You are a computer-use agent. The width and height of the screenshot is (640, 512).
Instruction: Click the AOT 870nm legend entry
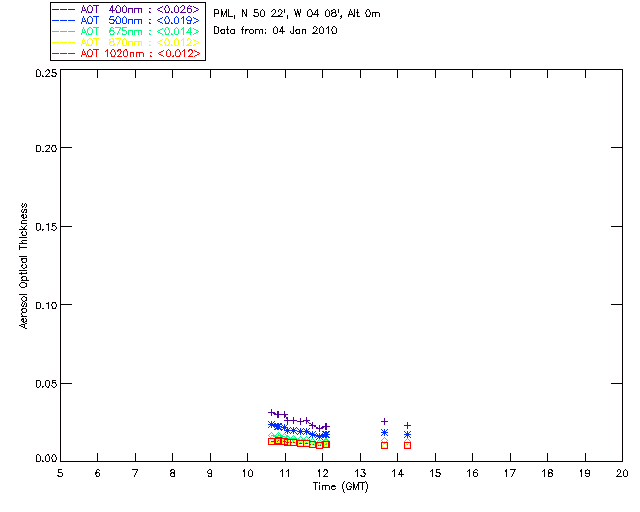click(x=126, y=42)
